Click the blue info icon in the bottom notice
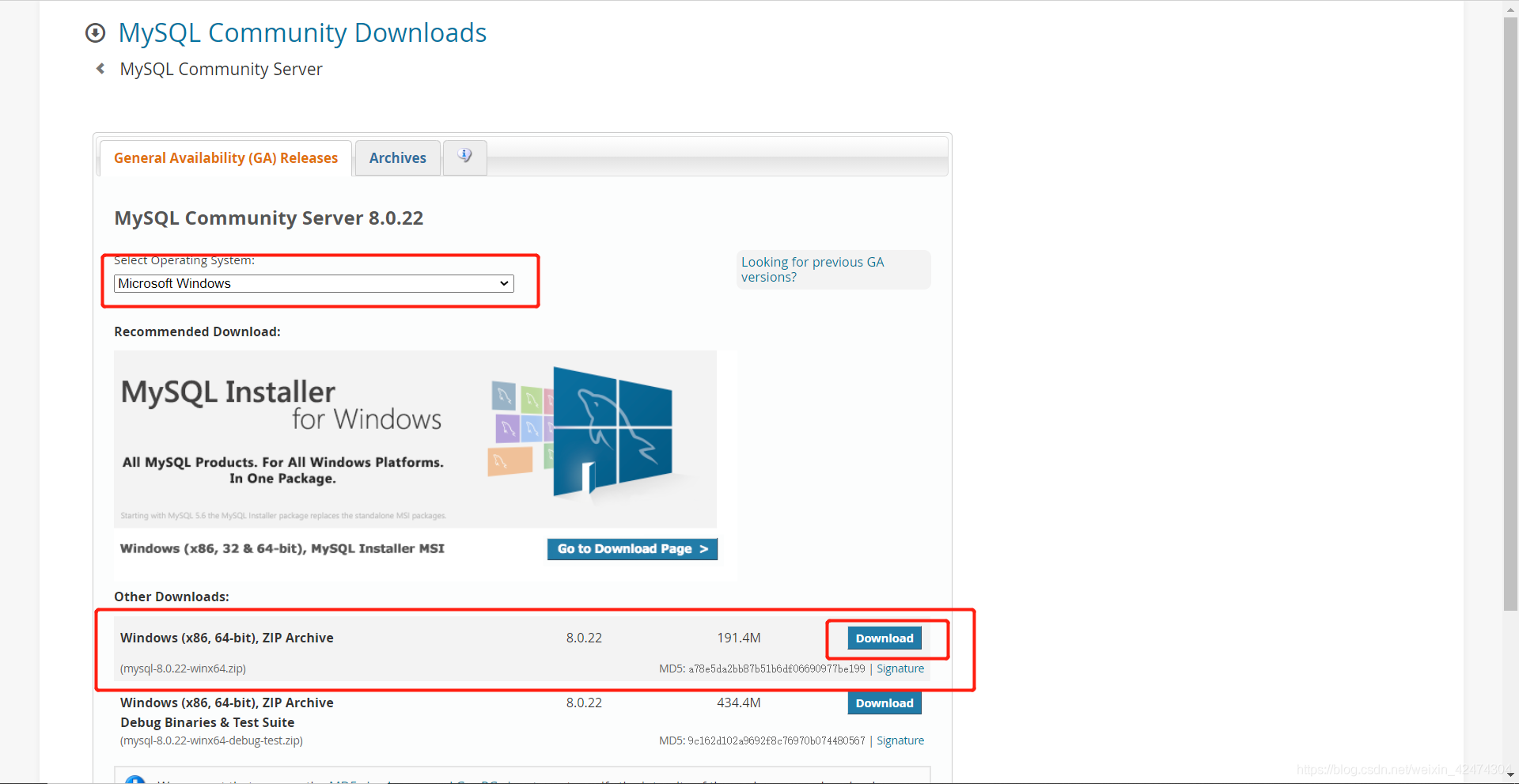1519x784 pixels. coord(135,779)
